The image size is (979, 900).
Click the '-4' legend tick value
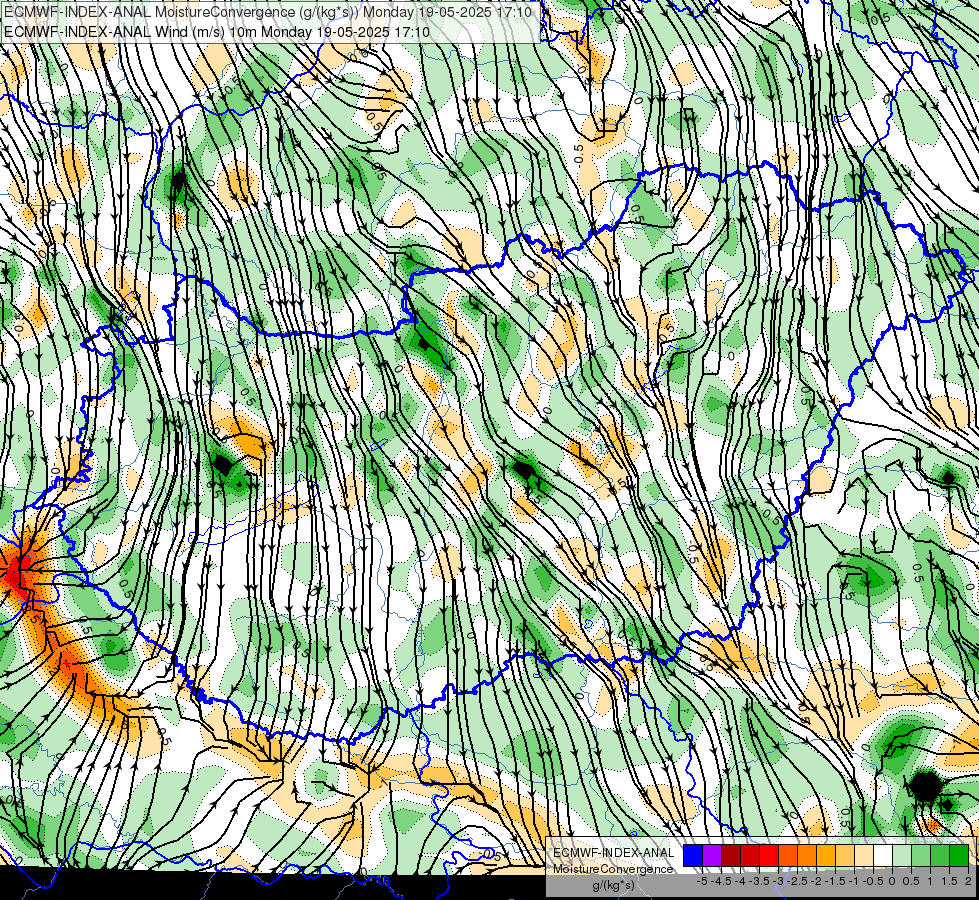[x=741, y=881]
